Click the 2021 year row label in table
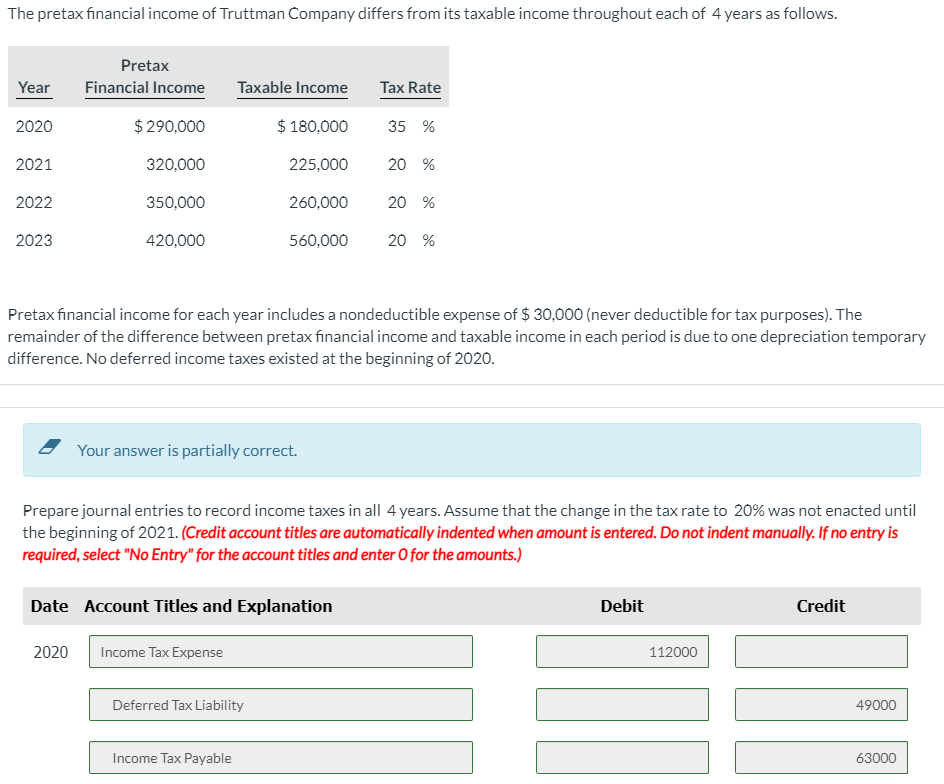Viewport: 944px width, 784px height. pyautogui.click(x=34, y=164)
